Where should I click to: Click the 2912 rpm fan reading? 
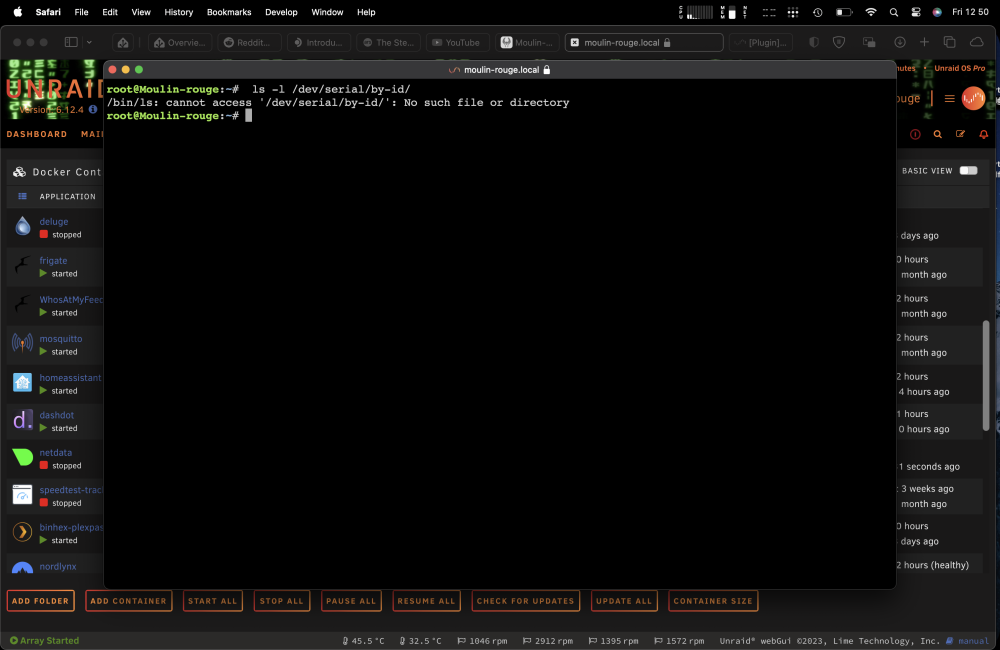(547, 641)
